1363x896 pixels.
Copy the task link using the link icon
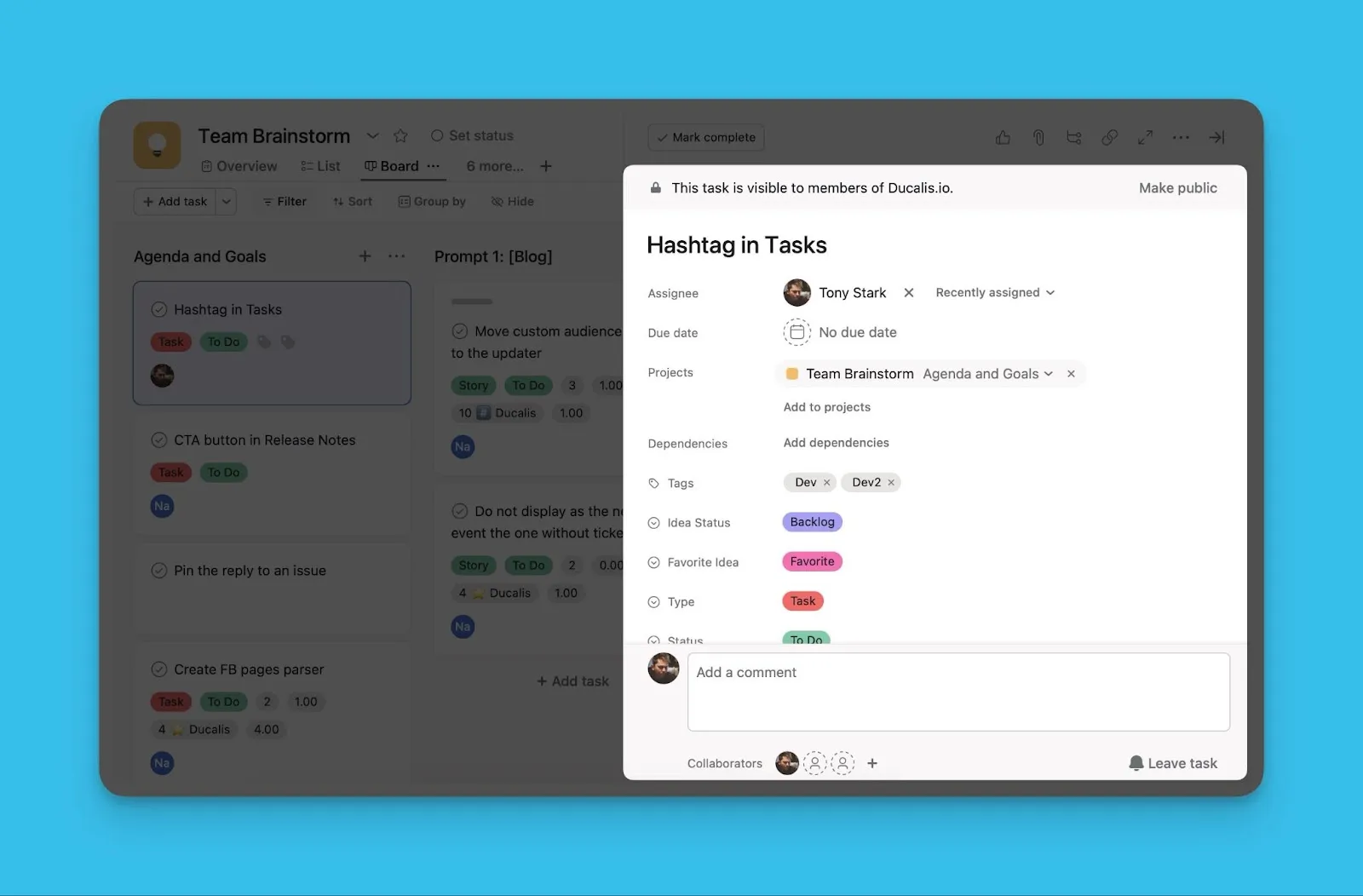pyautogui.click(x=1110, y=137)
